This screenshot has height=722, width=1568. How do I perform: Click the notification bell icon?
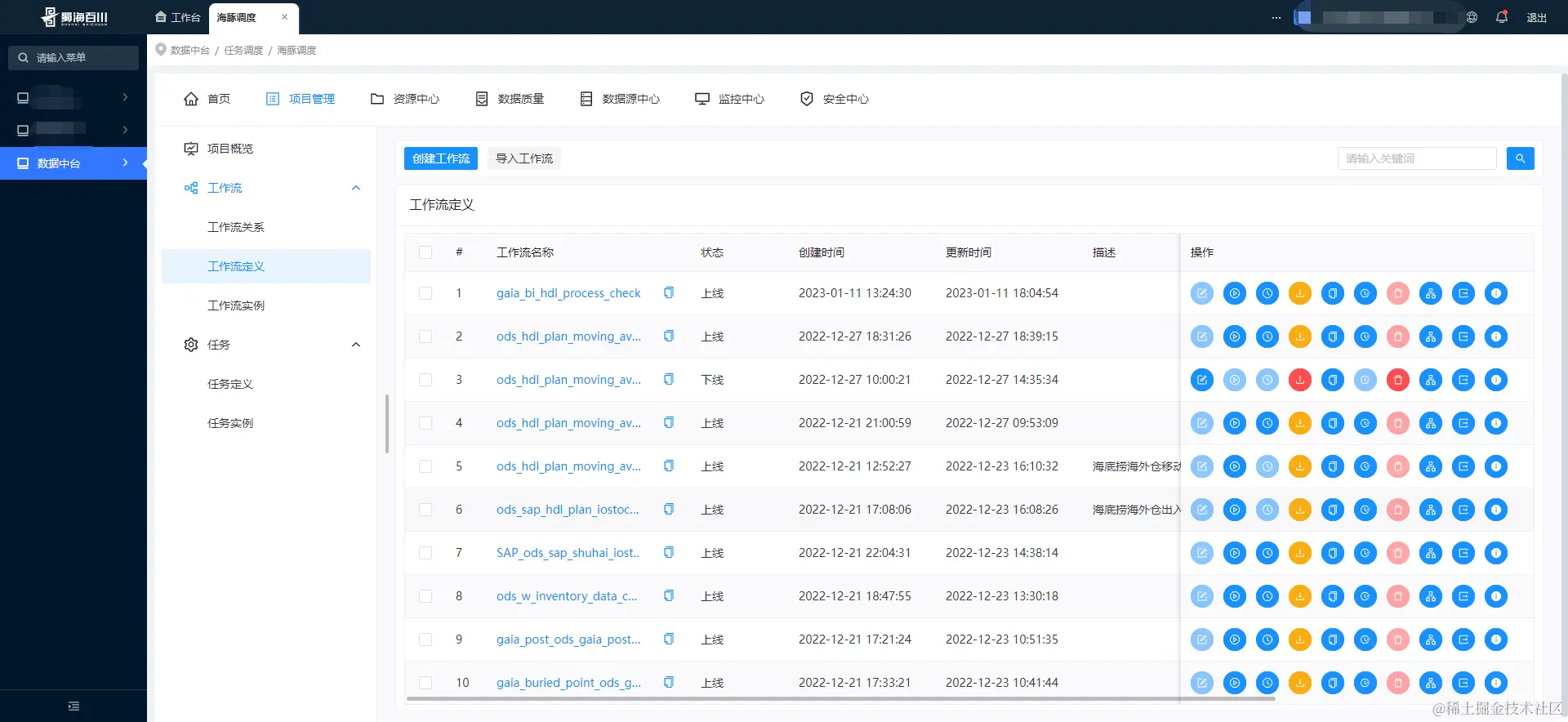1502,17
